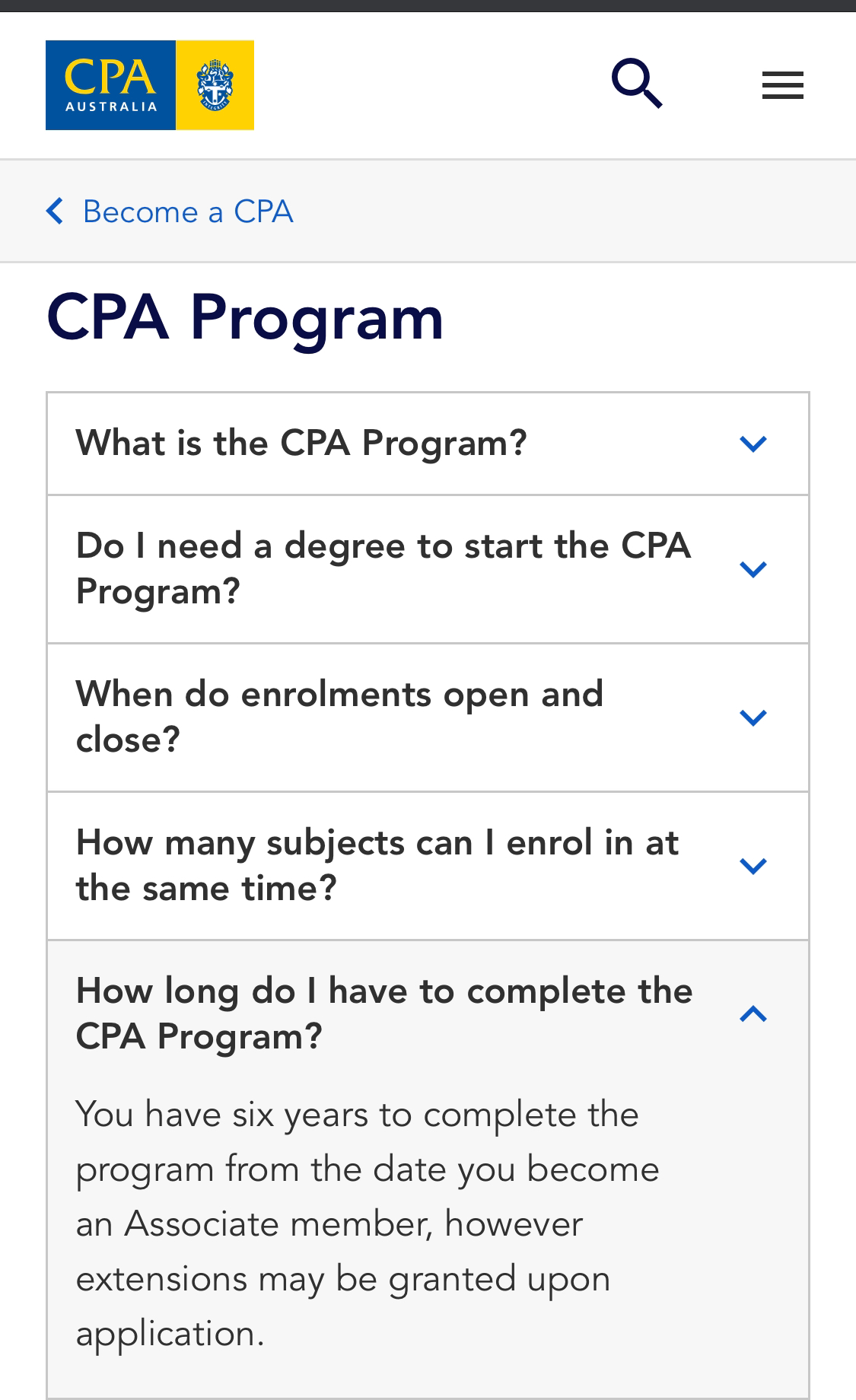Click the CPA Program page heading
Viewport: 856px width, 1400px height.
point(244,317)
